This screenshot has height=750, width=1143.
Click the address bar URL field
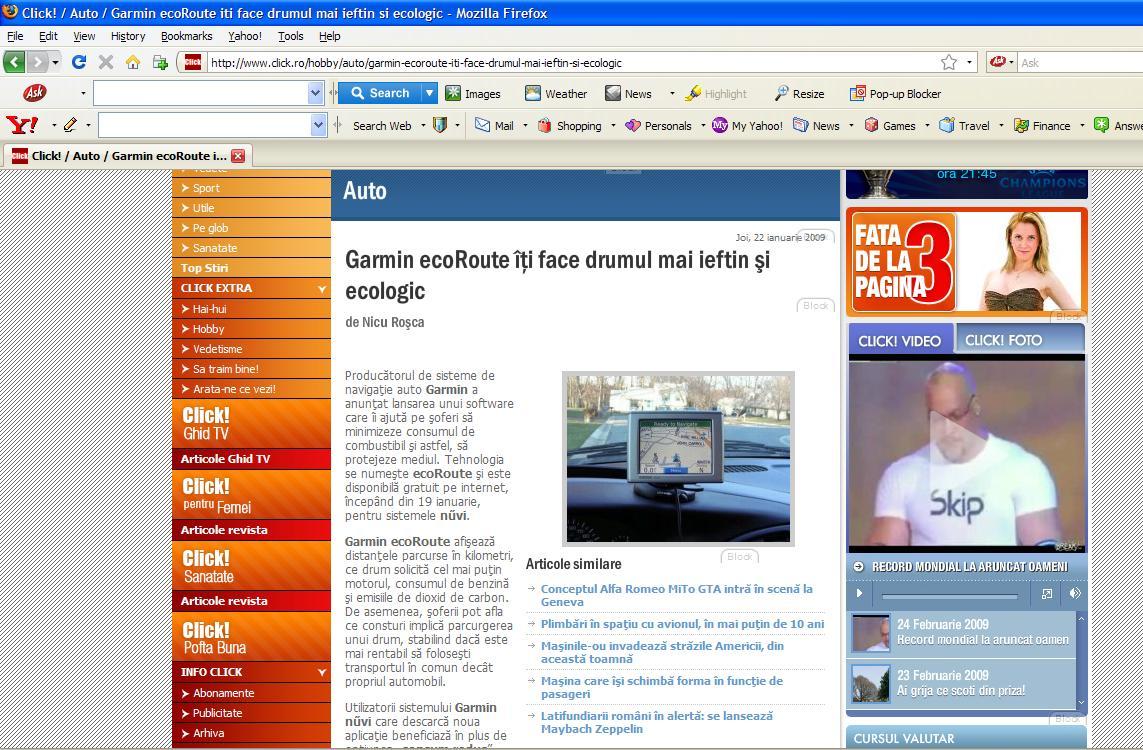572,63
